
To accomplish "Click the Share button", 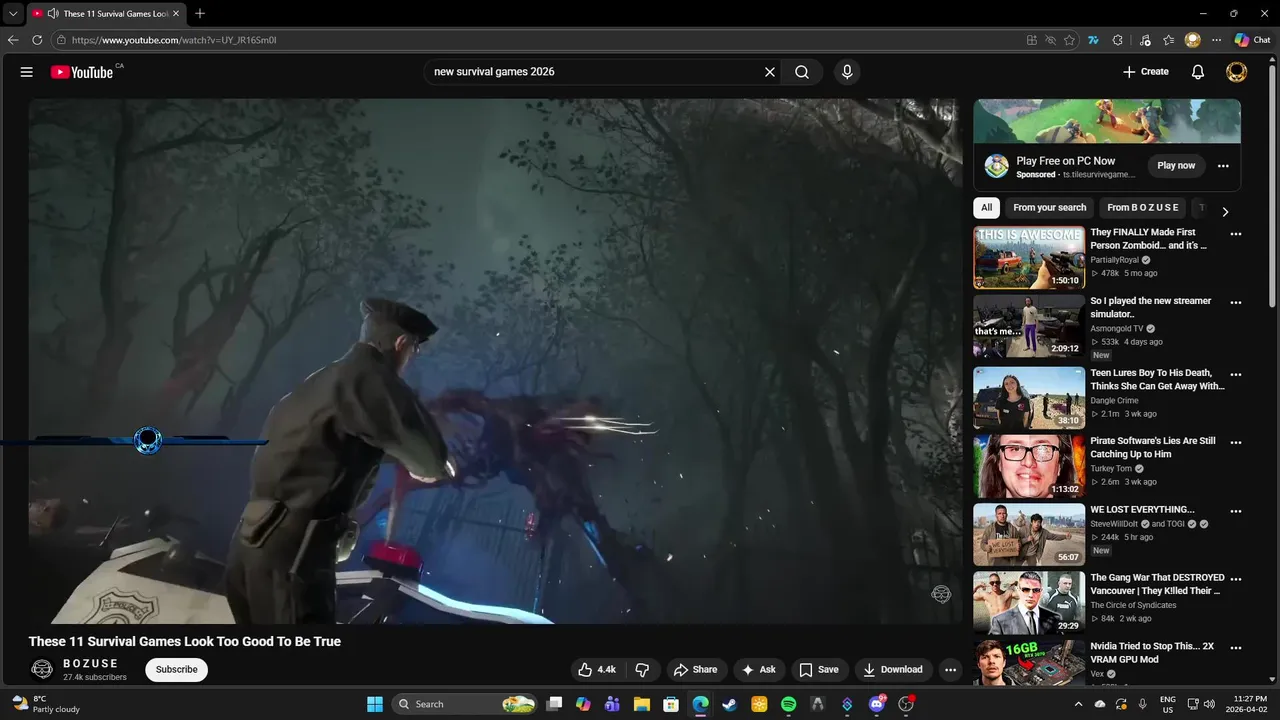I will pos(695,670).
